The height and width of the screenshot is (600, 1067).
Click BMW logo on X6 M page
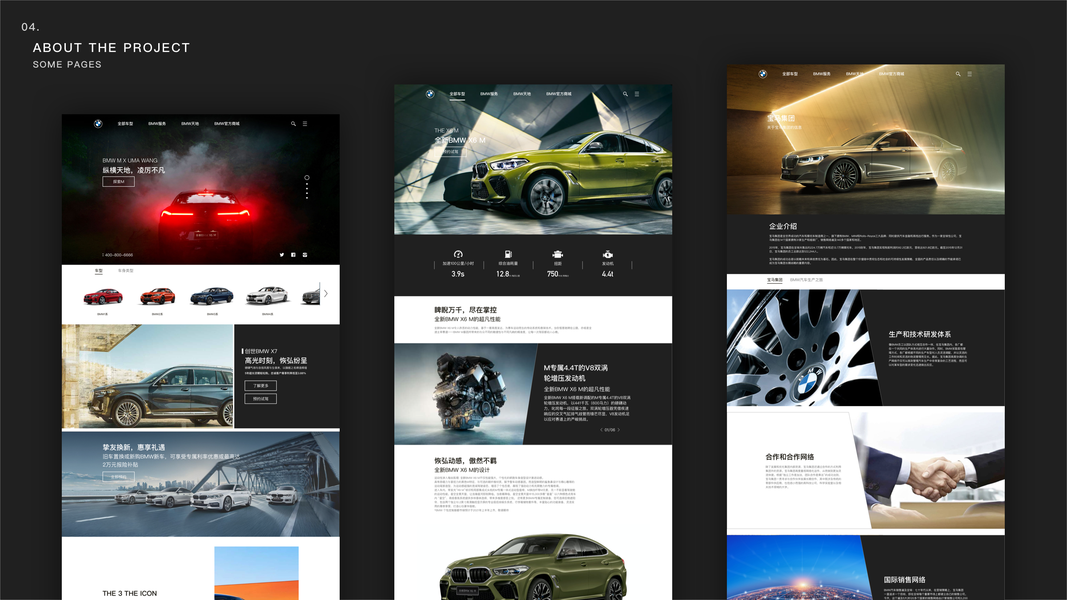coord(430,94)
